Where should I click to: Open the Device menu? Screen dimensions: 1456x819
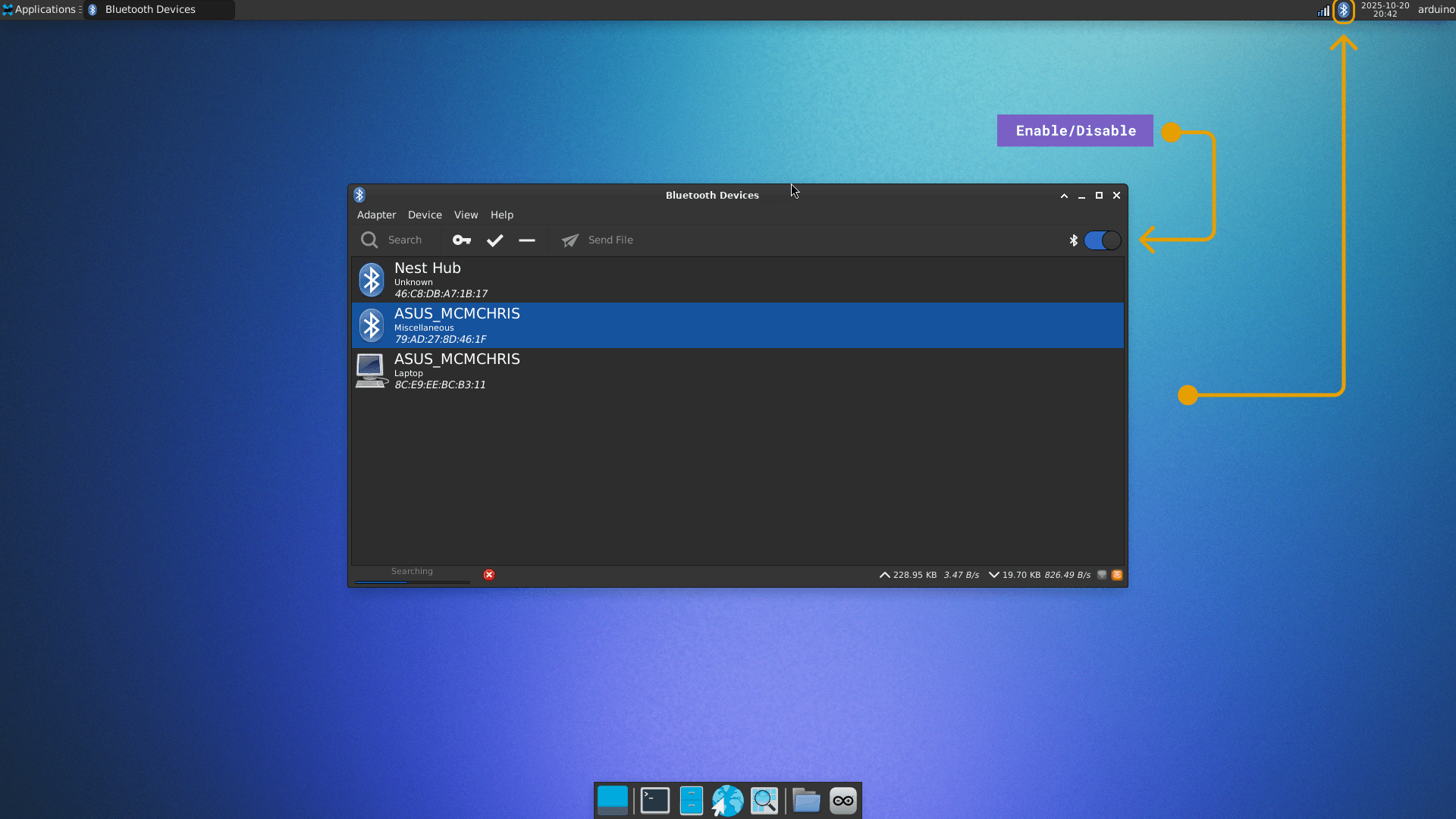point(425,215)
